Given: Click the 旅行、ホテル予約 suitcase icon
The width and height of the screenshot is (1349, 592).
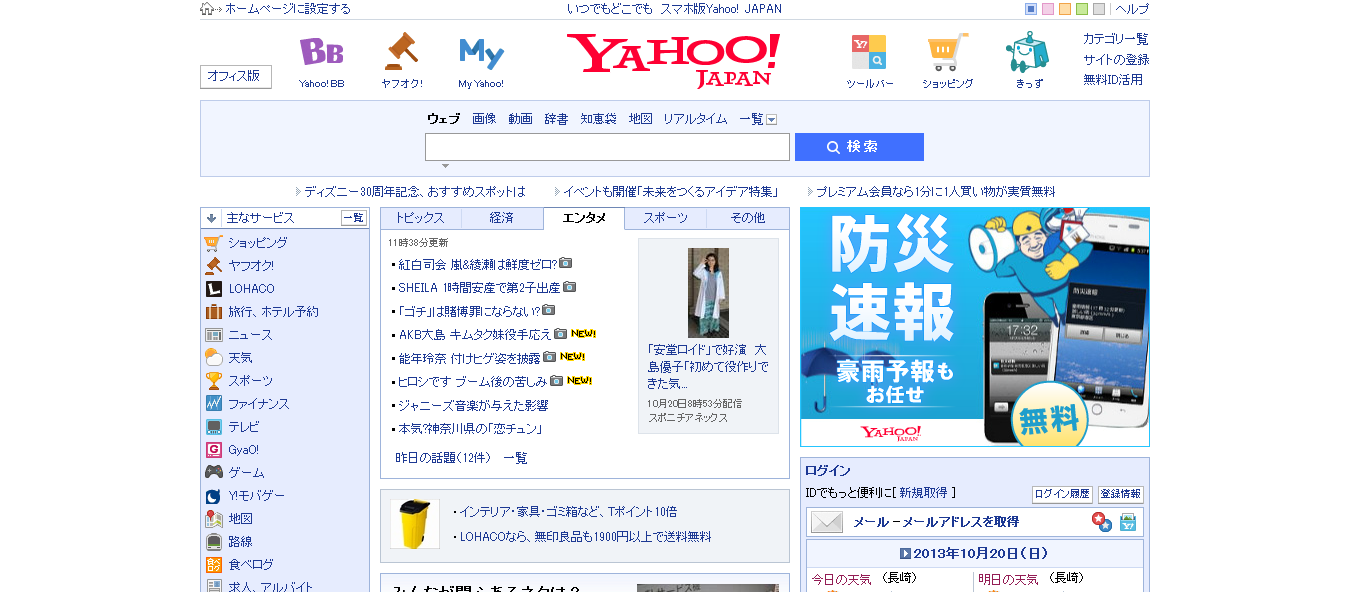Looking at the screenshot, I should (213, 312).
